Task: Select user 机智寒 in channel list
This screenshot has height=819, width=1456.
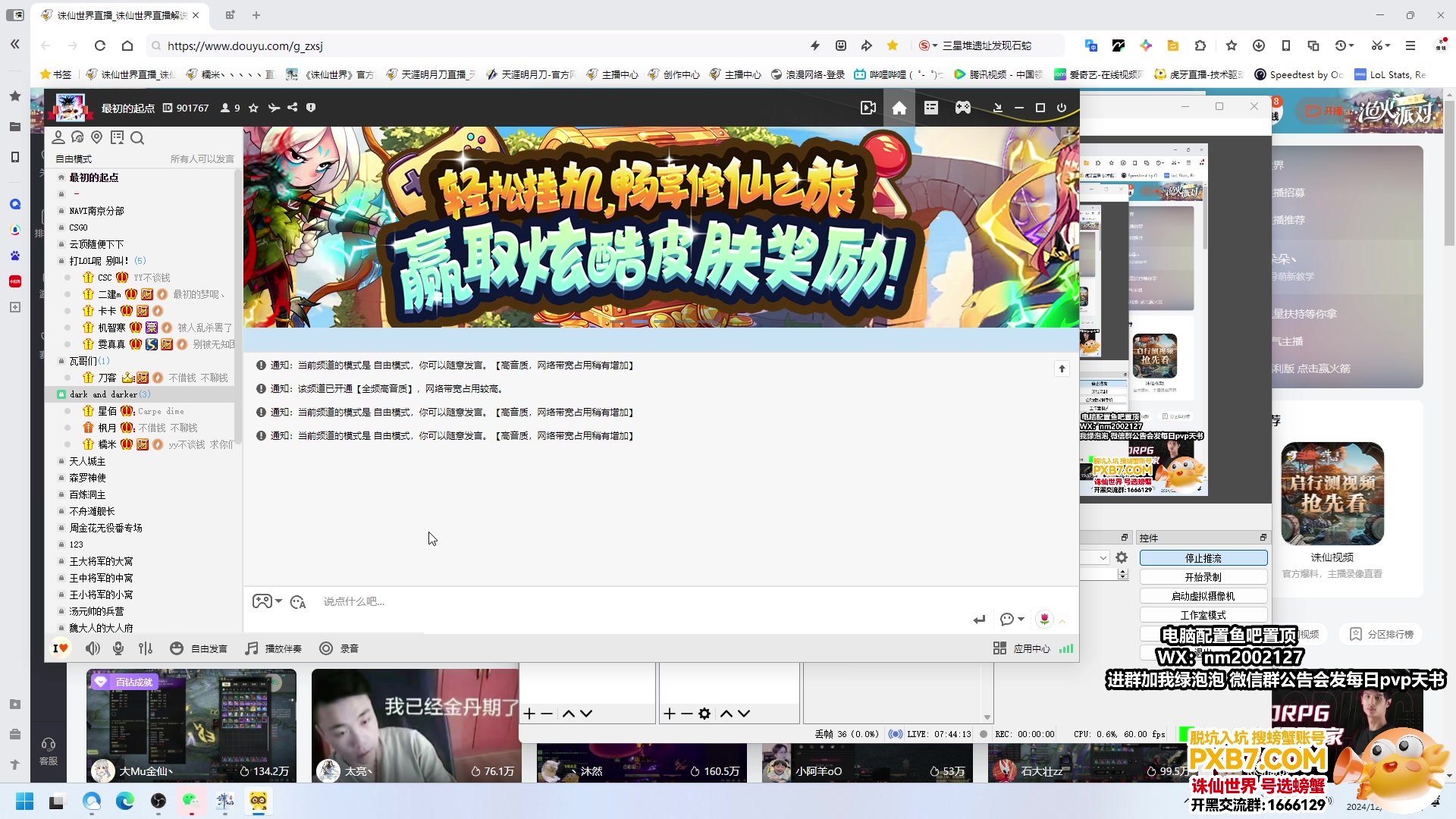Action: tap(111, 328)
